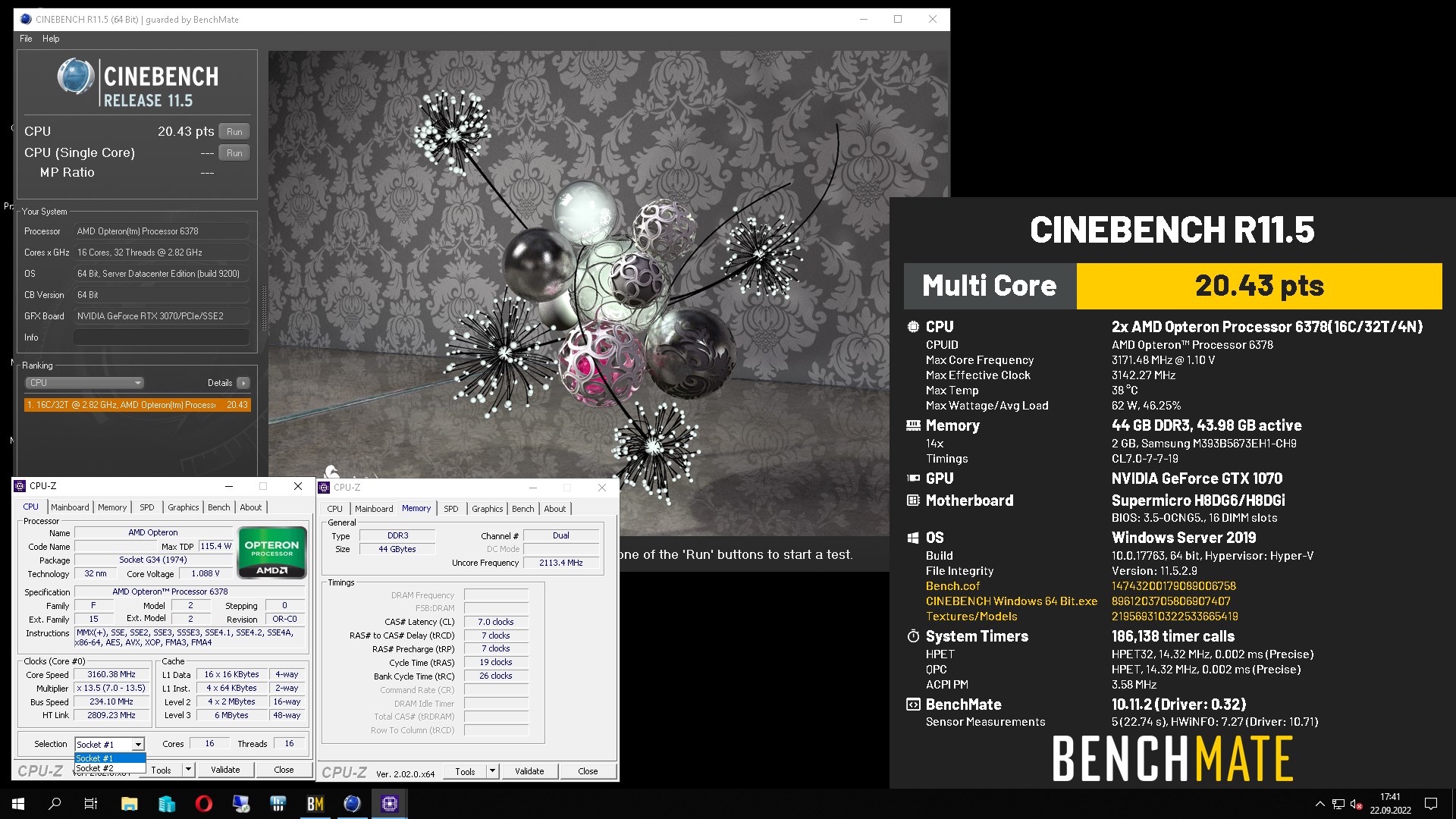Open About tab in Memory-tab CPU-Z window

click(x=555, y=509)
